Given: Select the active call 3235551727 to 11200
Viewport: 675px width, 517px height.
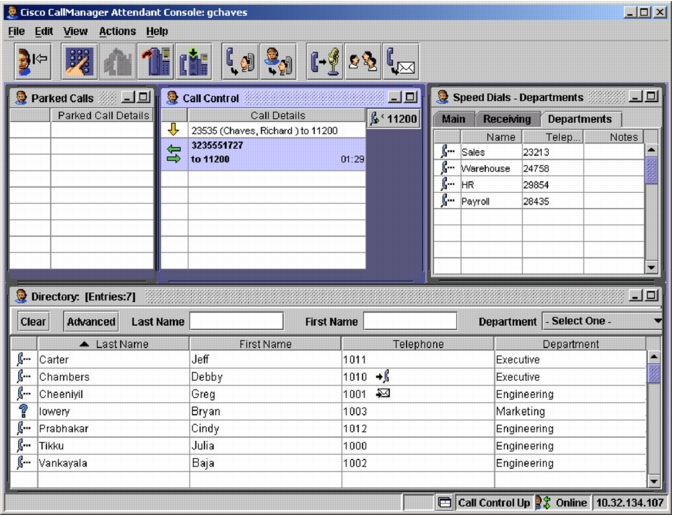Looking at the screenshot, I should point(264,152).
